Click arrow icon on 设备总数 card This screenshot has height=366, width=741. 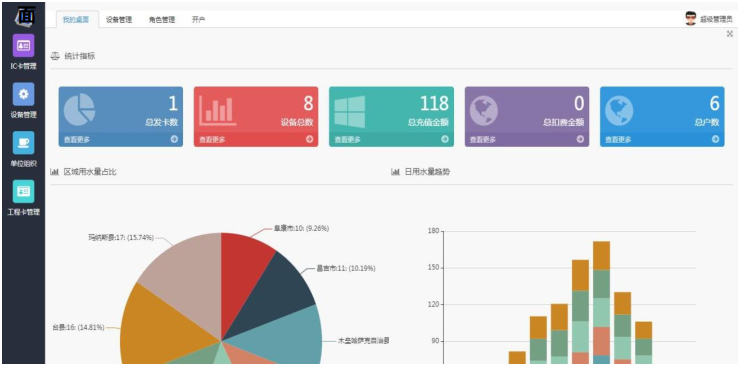pyautogui.click(x=310, y=139)
